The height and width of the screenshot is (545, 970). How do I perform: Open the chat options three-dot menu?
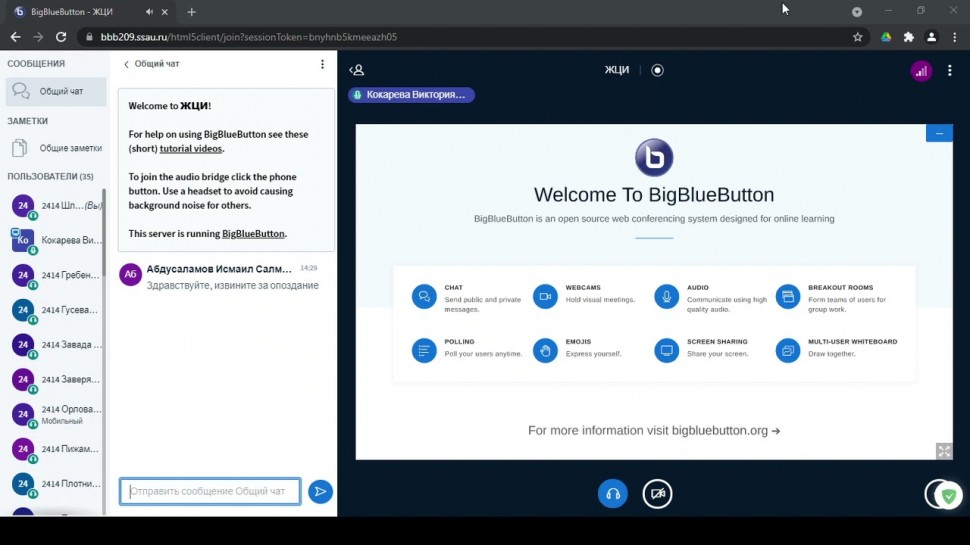click(x=322, y=64)
